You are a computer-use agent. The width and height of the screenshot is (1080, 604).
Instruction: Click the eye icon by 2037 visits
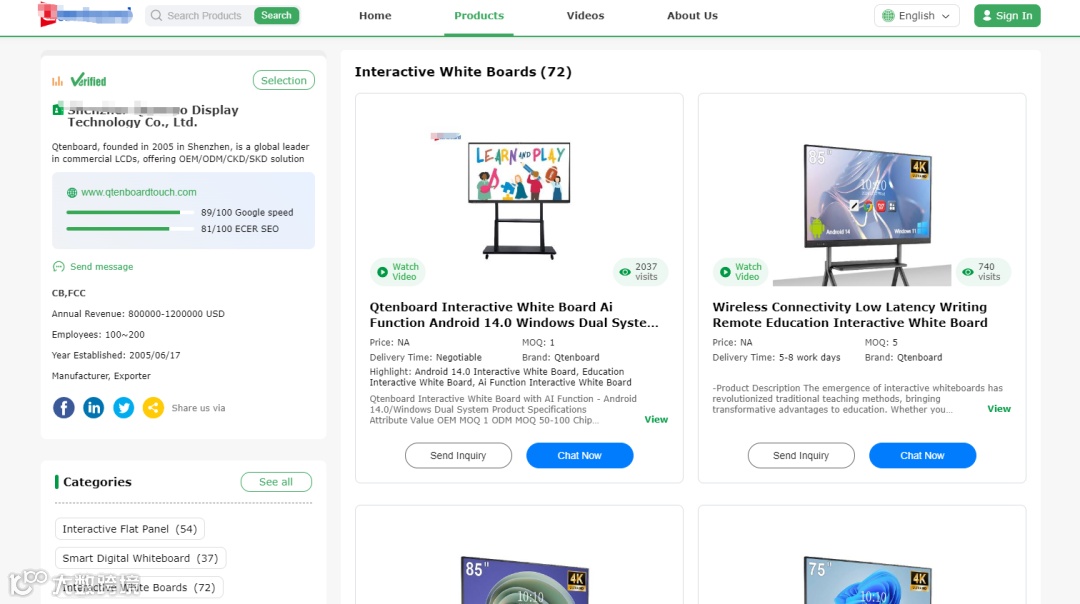coord(625,272)
